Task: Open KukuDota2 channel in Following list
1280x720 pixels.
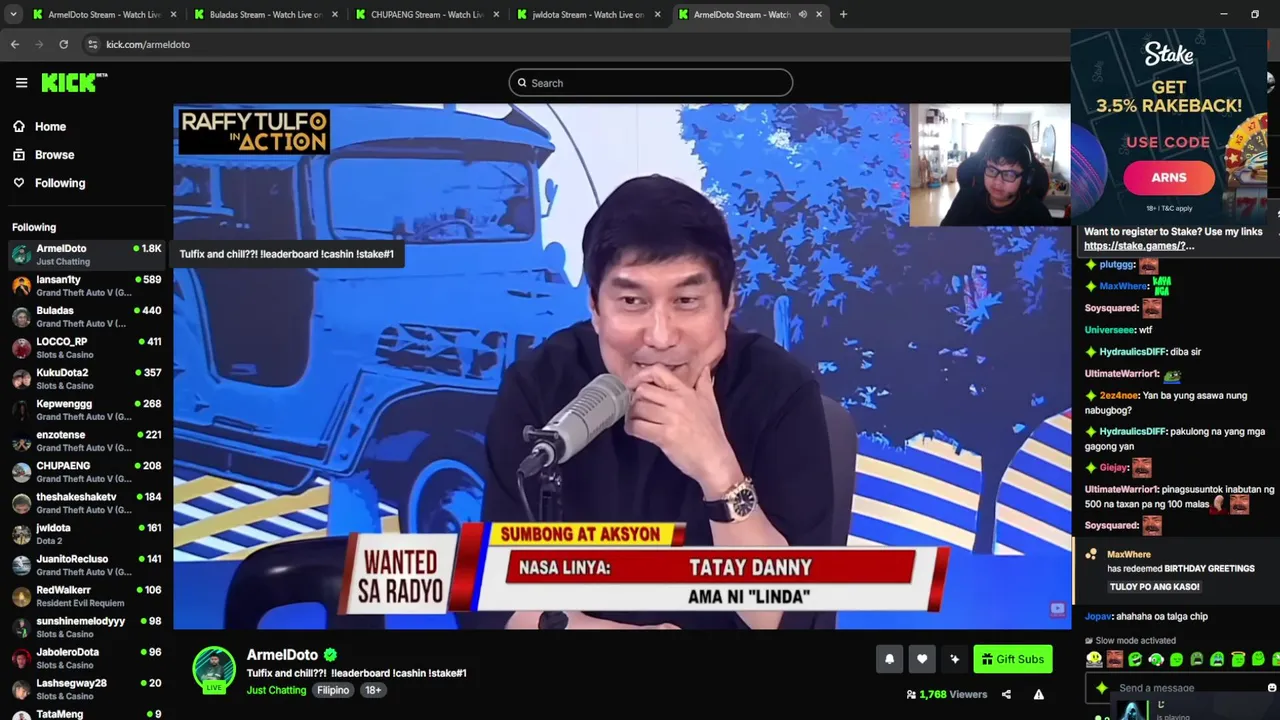Action: (x=86, y=379)
